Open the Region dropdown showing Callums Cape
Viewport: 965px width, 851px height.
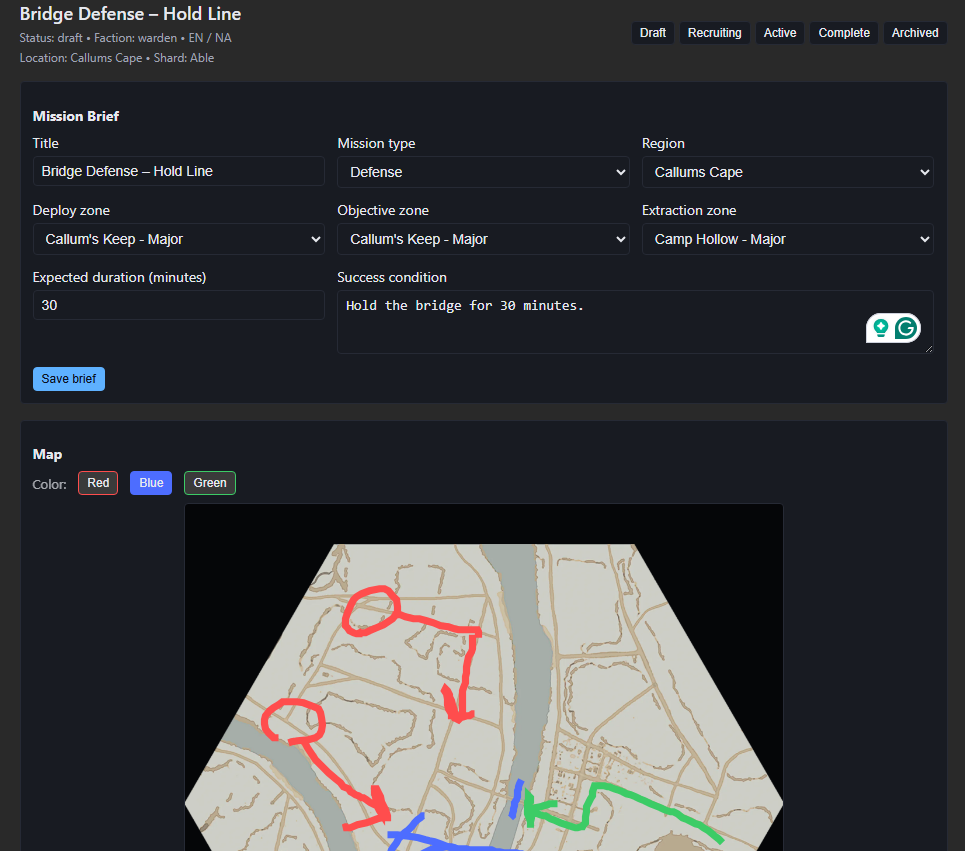click(787, 171)
